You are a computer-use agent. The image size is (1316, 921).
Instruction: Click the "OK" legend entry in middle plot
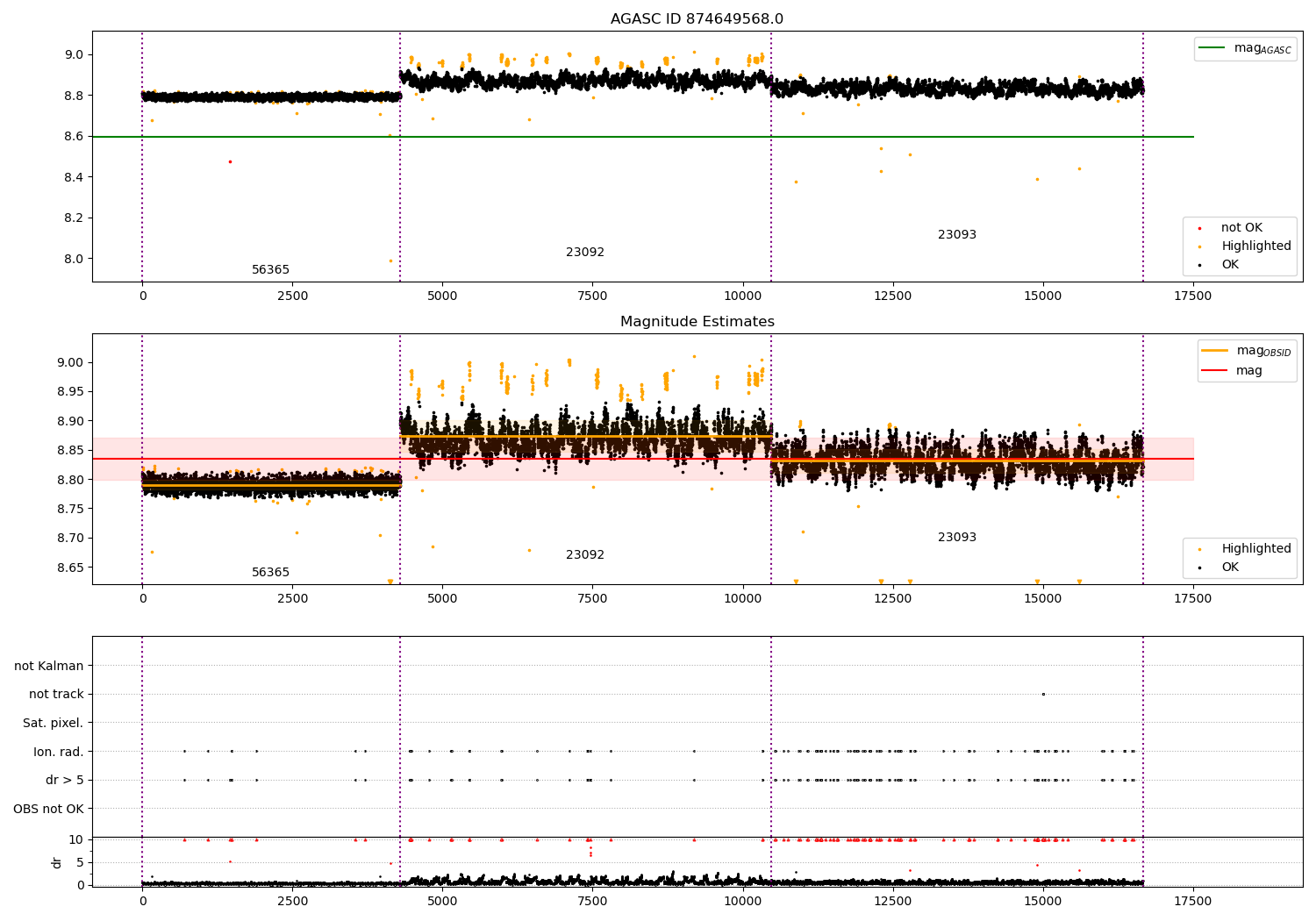pos(1219,567)
